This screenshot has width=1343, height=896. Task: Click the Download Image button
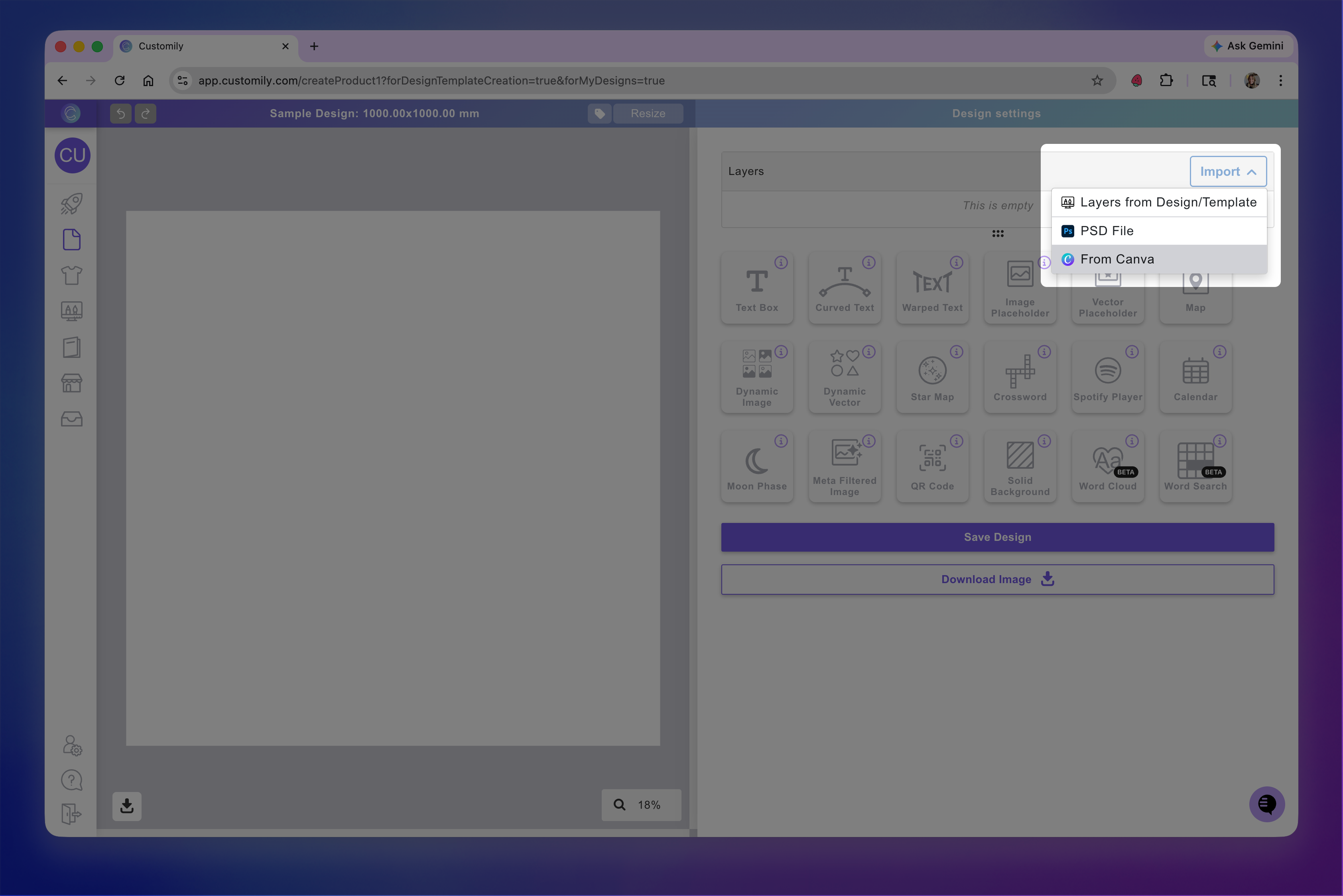coord(997,580)
